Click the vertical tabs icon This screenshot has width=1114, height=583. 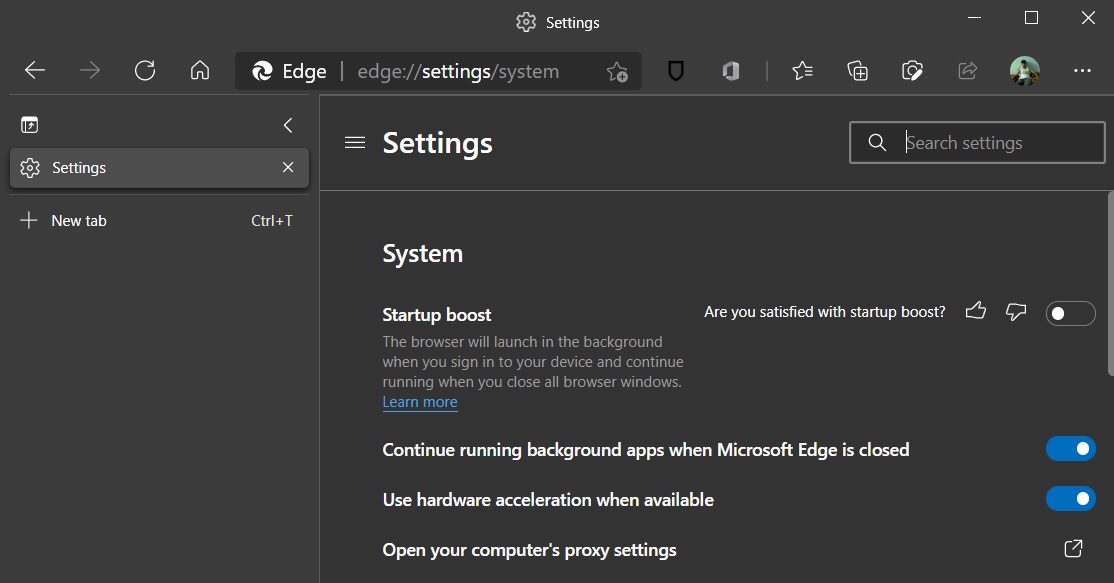[30, 124]
